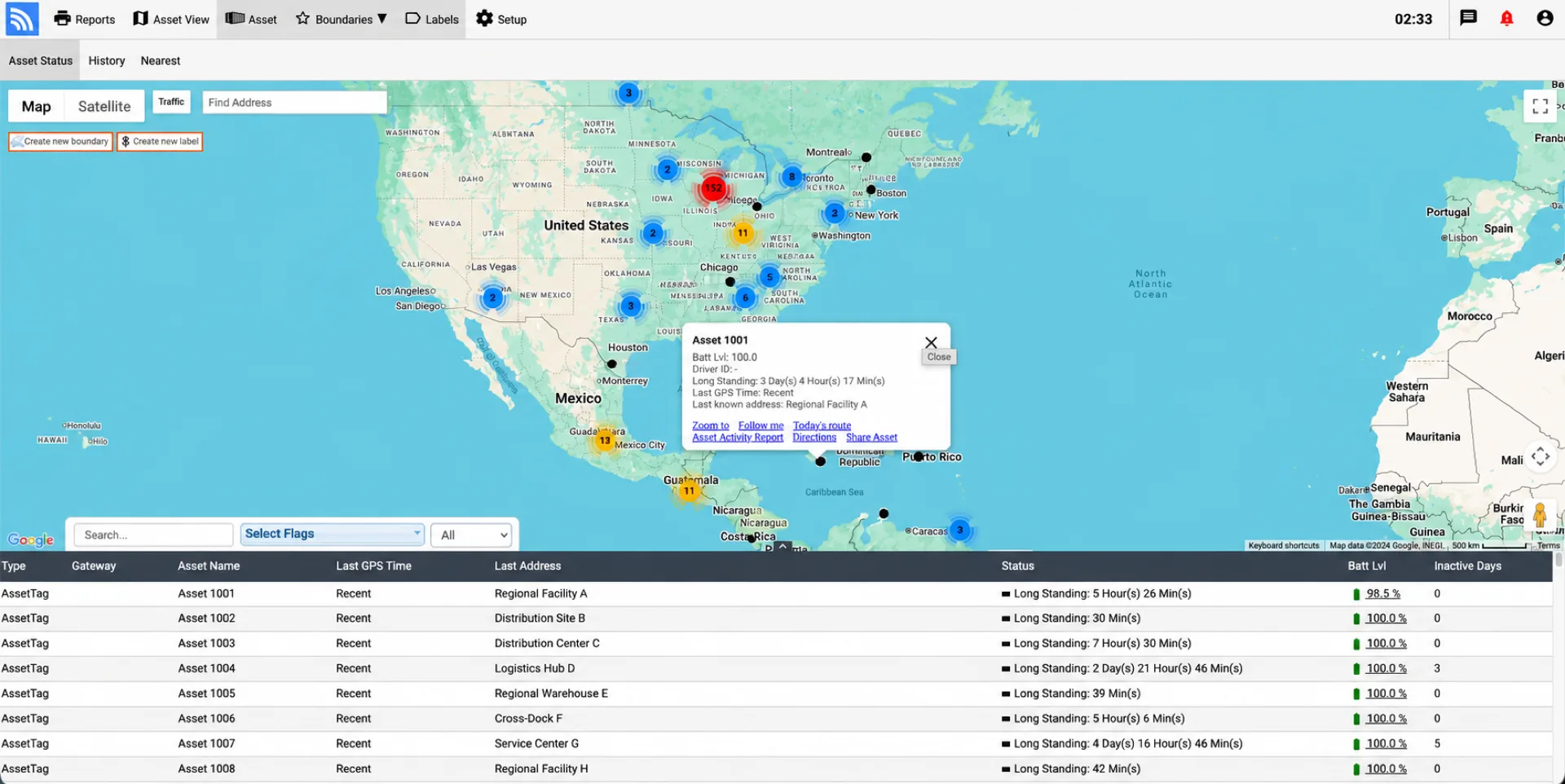Click the black asset dot at Puerto Rico

pos(919,457)
